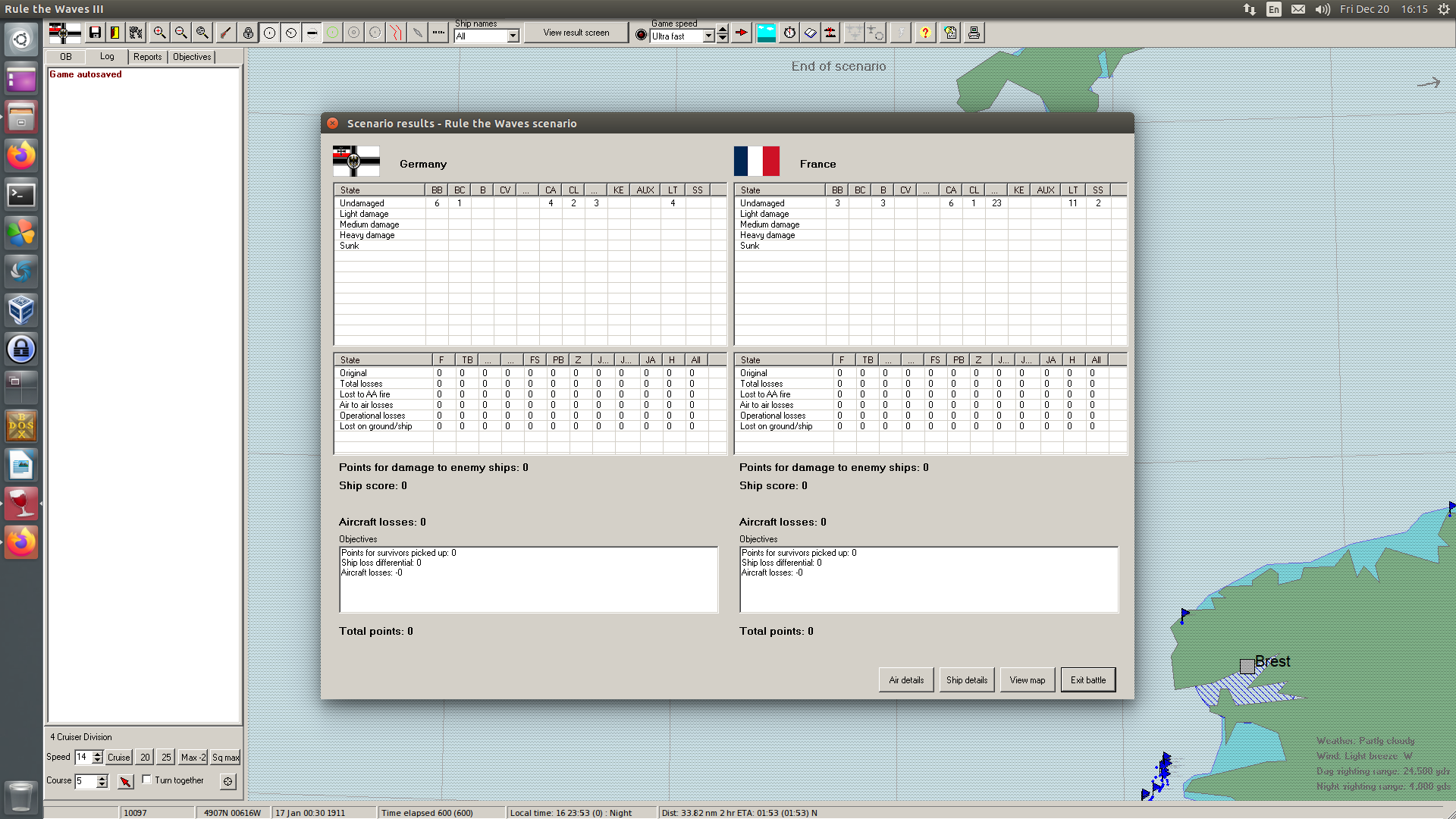Set speed to Cruise
Image resolution: width=1456 pixels, height=819 pixels.
pyautogui.click(x=119, y=757)
